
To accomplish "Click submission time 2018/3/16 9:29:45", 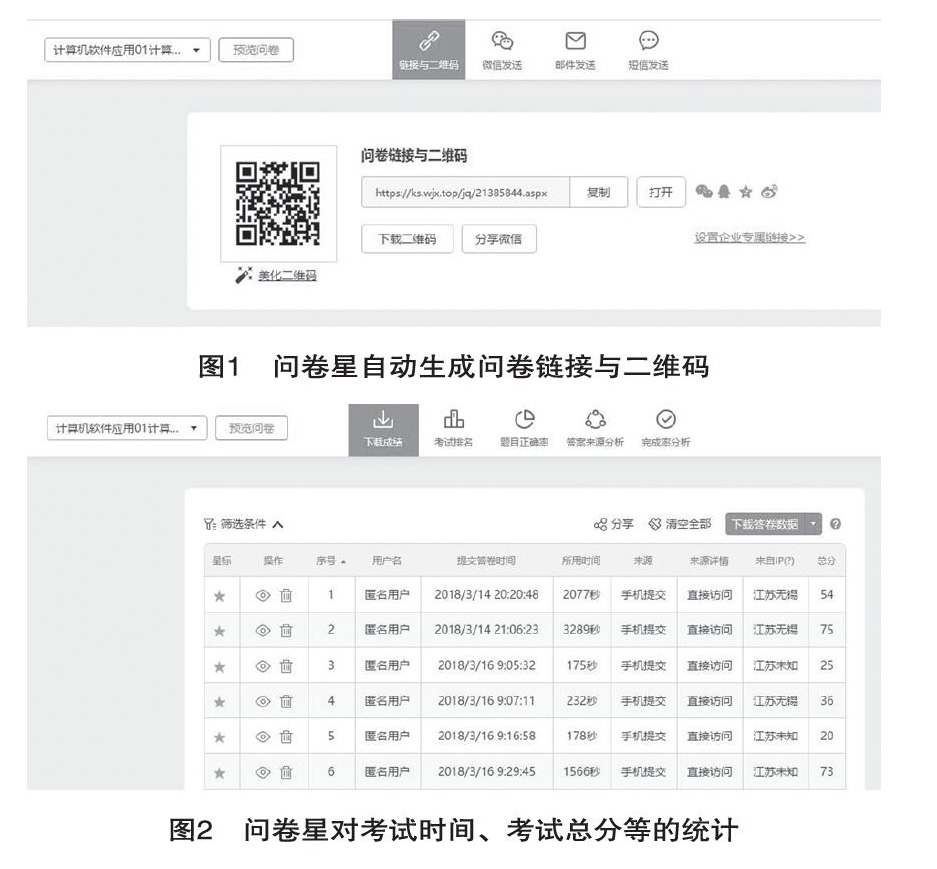I will (x=486, y=772).
